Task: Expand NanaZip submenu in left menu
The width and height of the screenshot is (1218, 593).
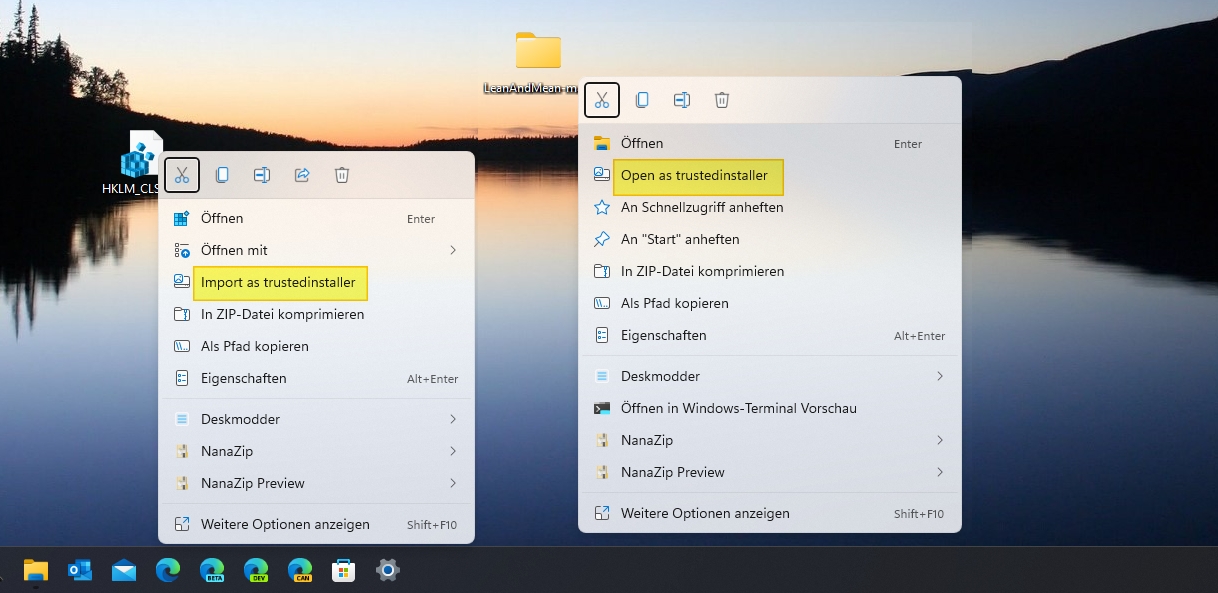Action: click(316, 451)
